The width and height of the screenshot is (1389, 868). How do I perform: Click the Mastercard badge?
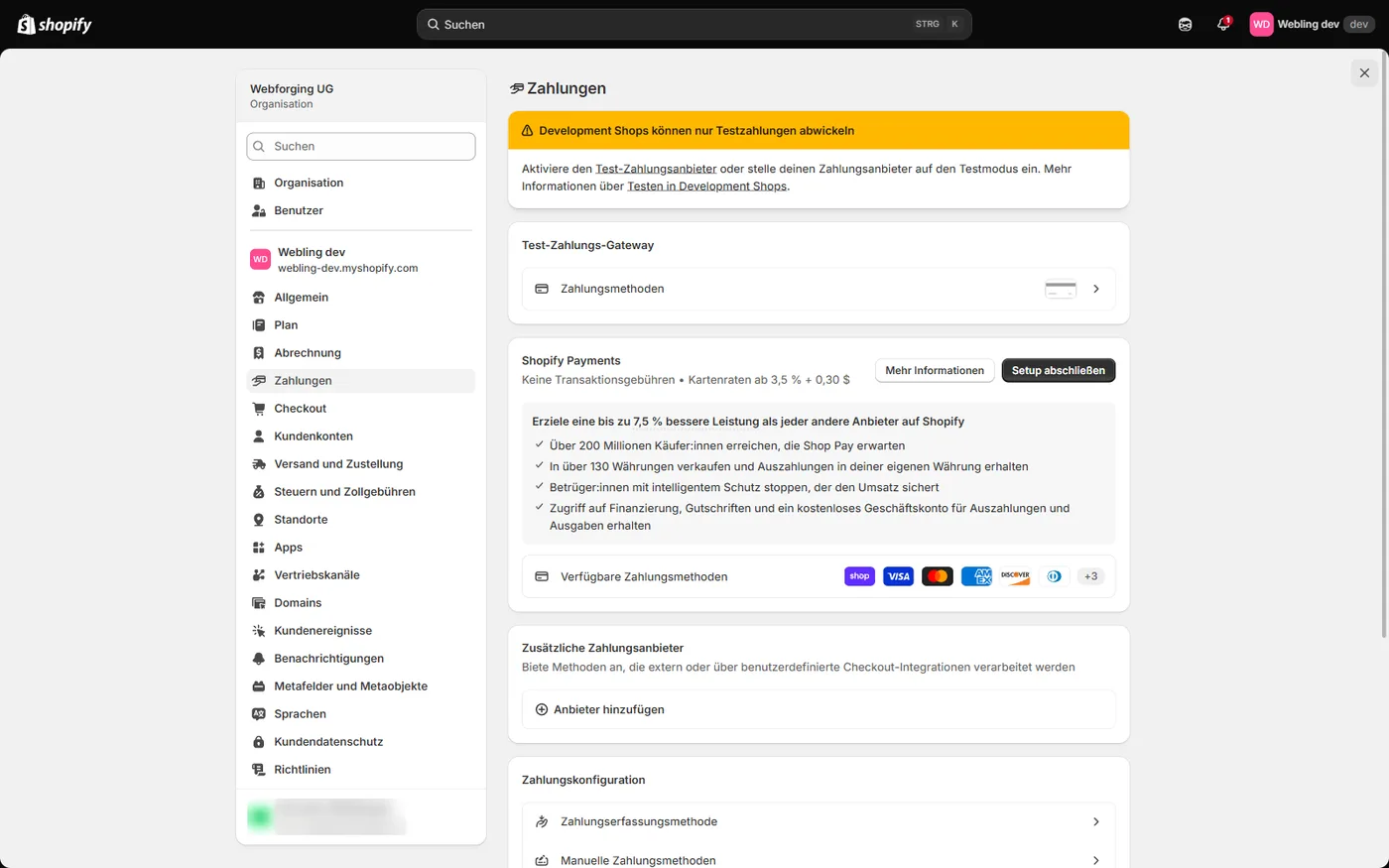pos(937,576)
